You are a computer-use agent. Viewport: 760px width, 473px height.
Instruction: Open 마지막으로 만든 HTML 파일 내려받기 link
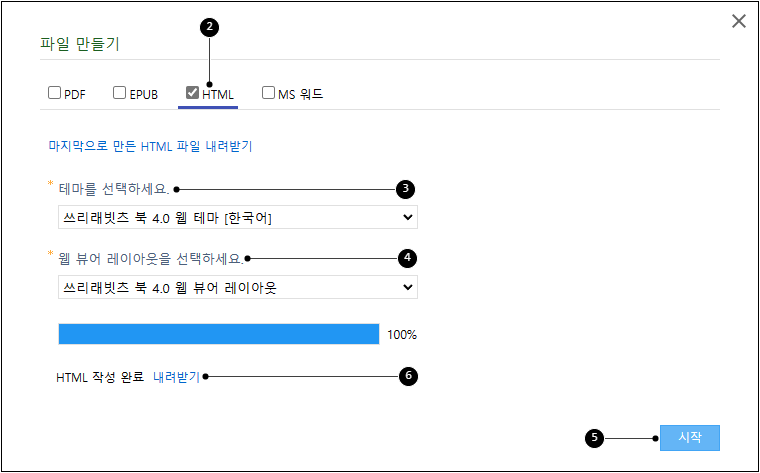[150, 146]
